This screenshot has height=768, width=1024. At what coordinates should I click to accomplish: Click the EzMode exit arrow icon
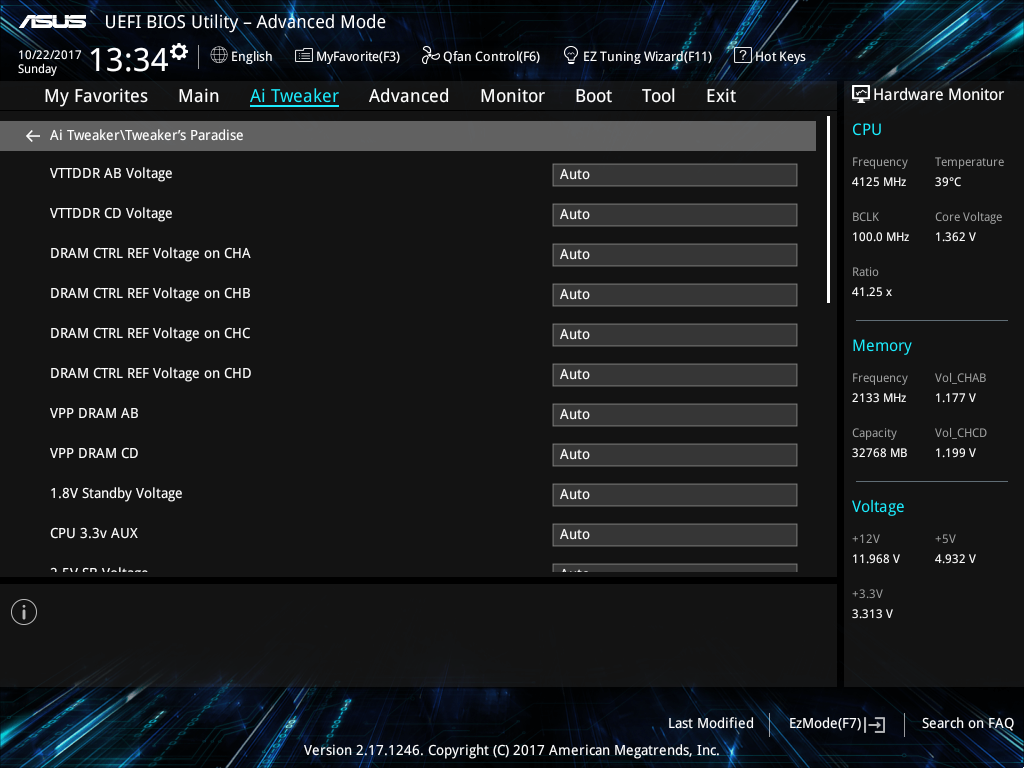coord(876,724)
